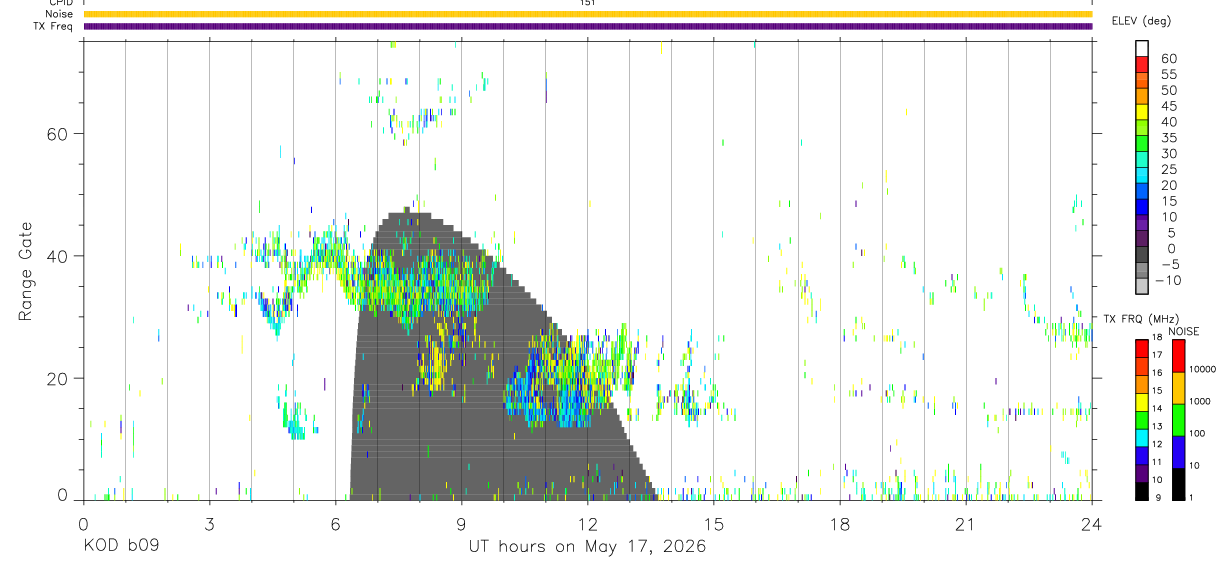Image resolution: width=1228 pixels, height=567 pixels.
Task: Click the white top block of ELEV scale
Action: coord(1143,48)
